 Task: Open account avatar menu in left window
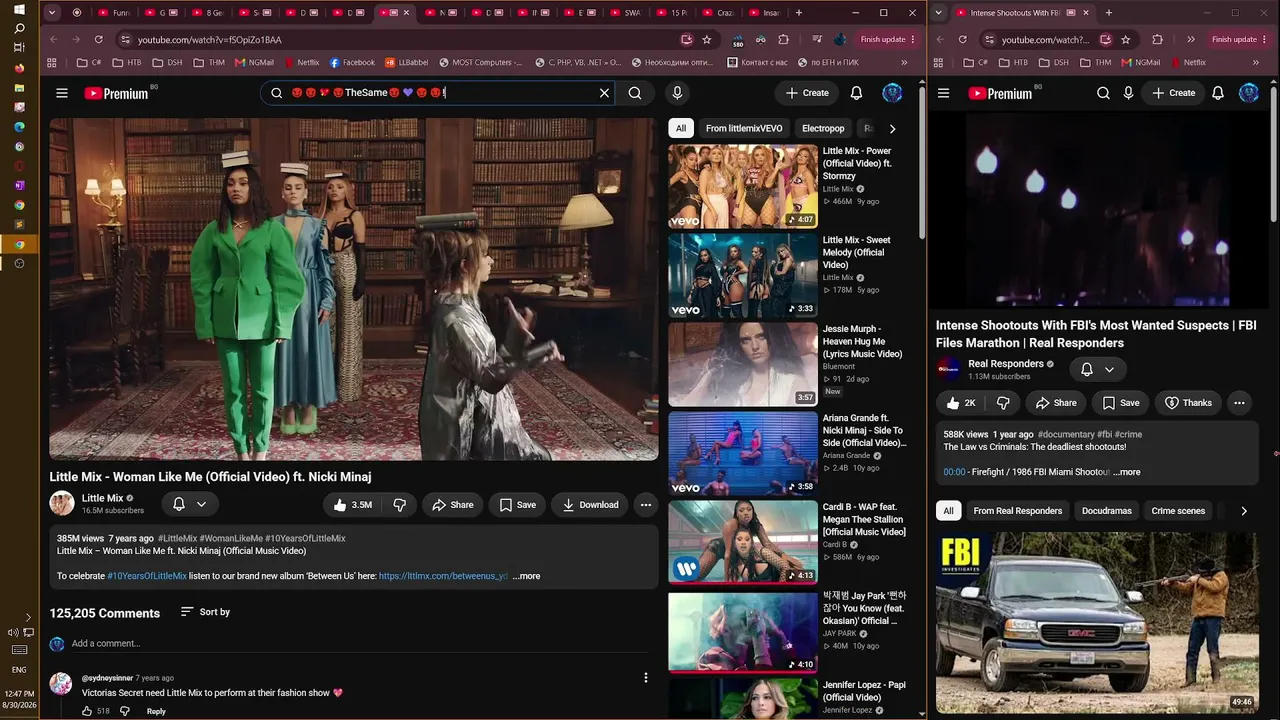tap(892, 93)
